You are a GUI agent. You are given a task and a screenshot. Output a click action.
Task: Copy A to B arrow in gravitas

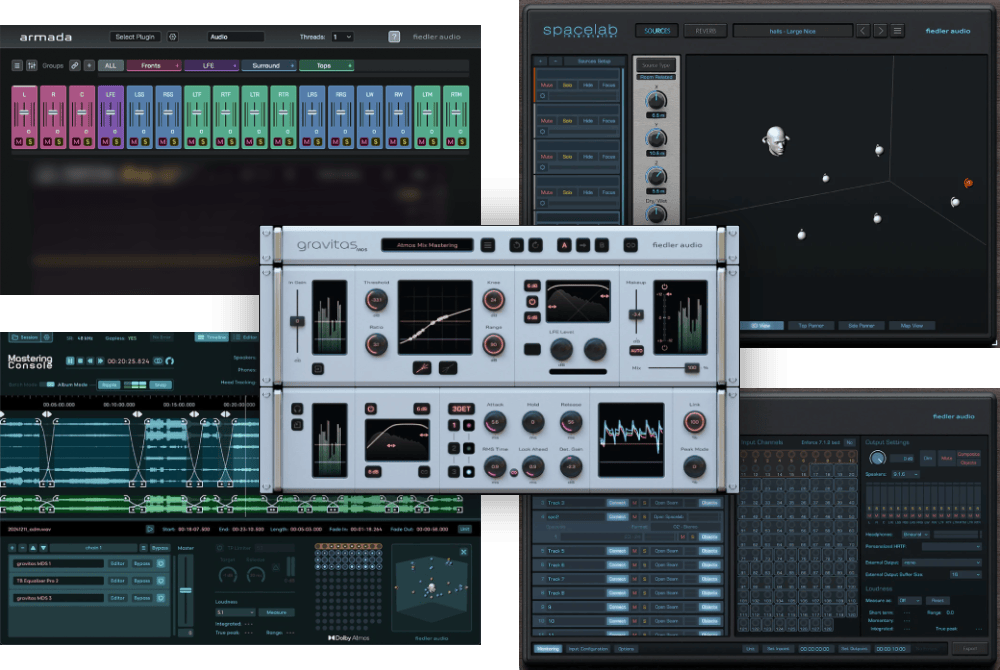pos(583,245)
